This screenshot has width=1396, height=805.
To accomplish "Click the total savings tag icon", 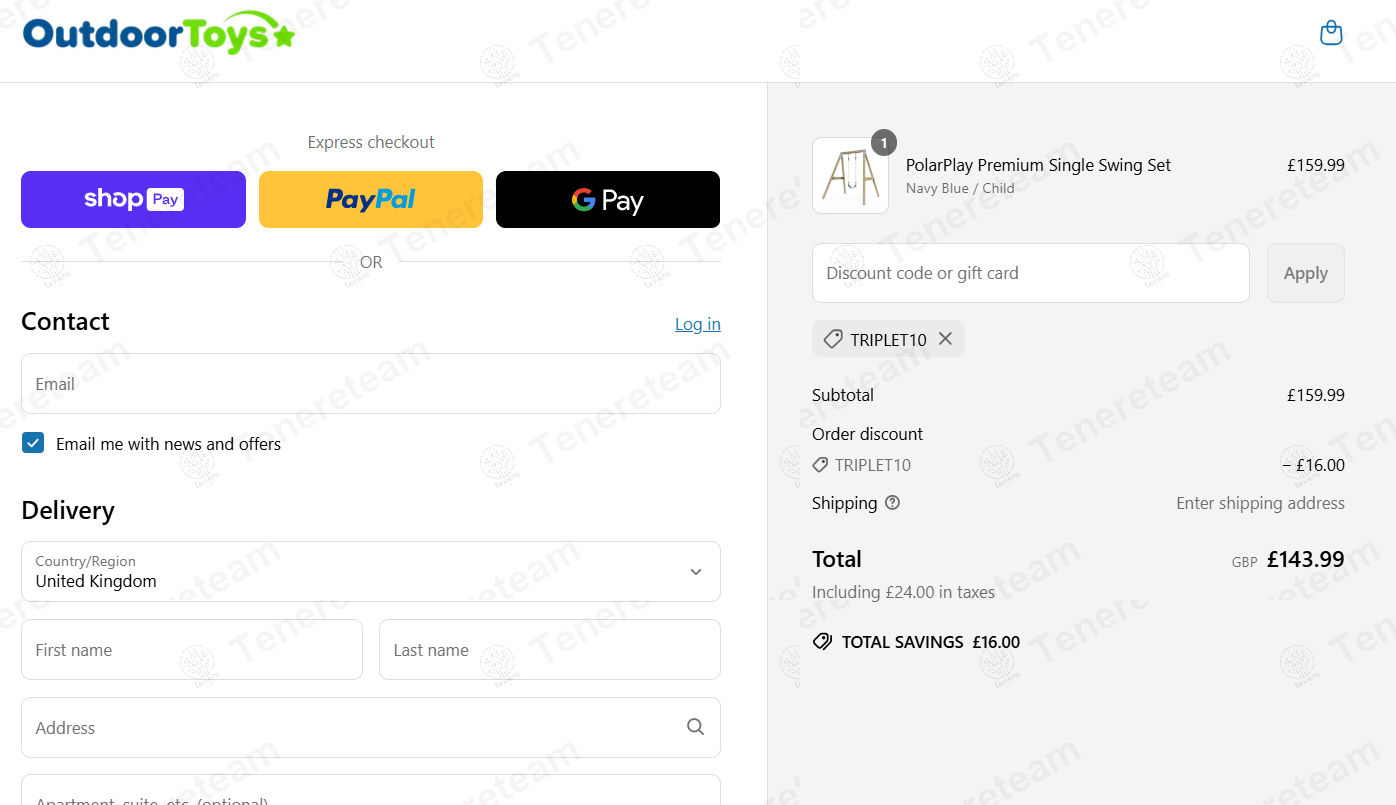I will point(822,642).
